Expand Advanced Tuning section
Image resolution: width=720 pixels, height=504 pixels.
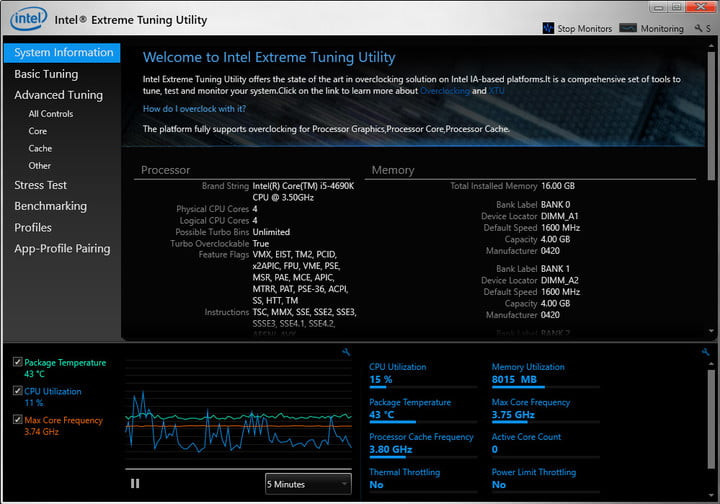click(58, 95)
